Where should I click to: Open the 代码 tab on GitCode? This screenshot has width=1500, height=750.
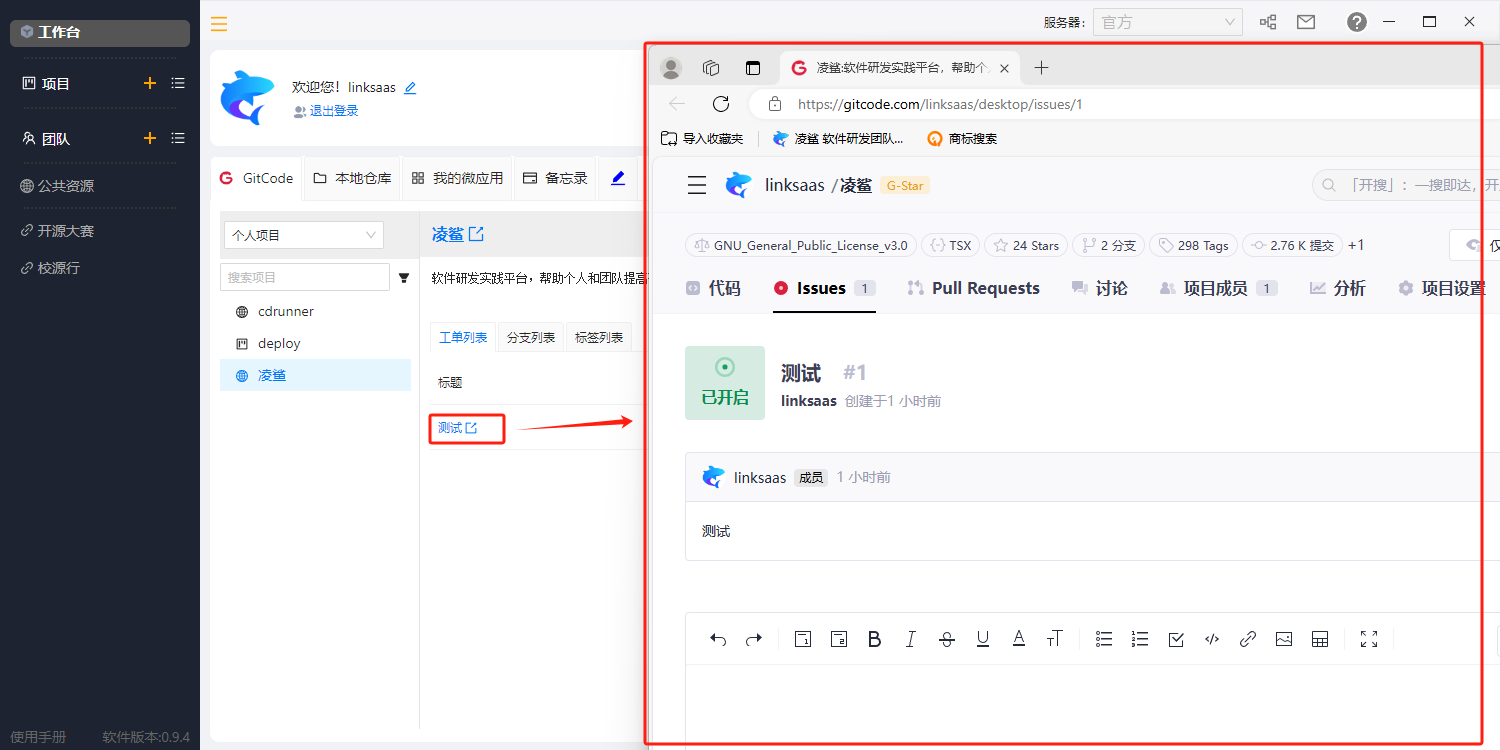click(x=713, y=288)
